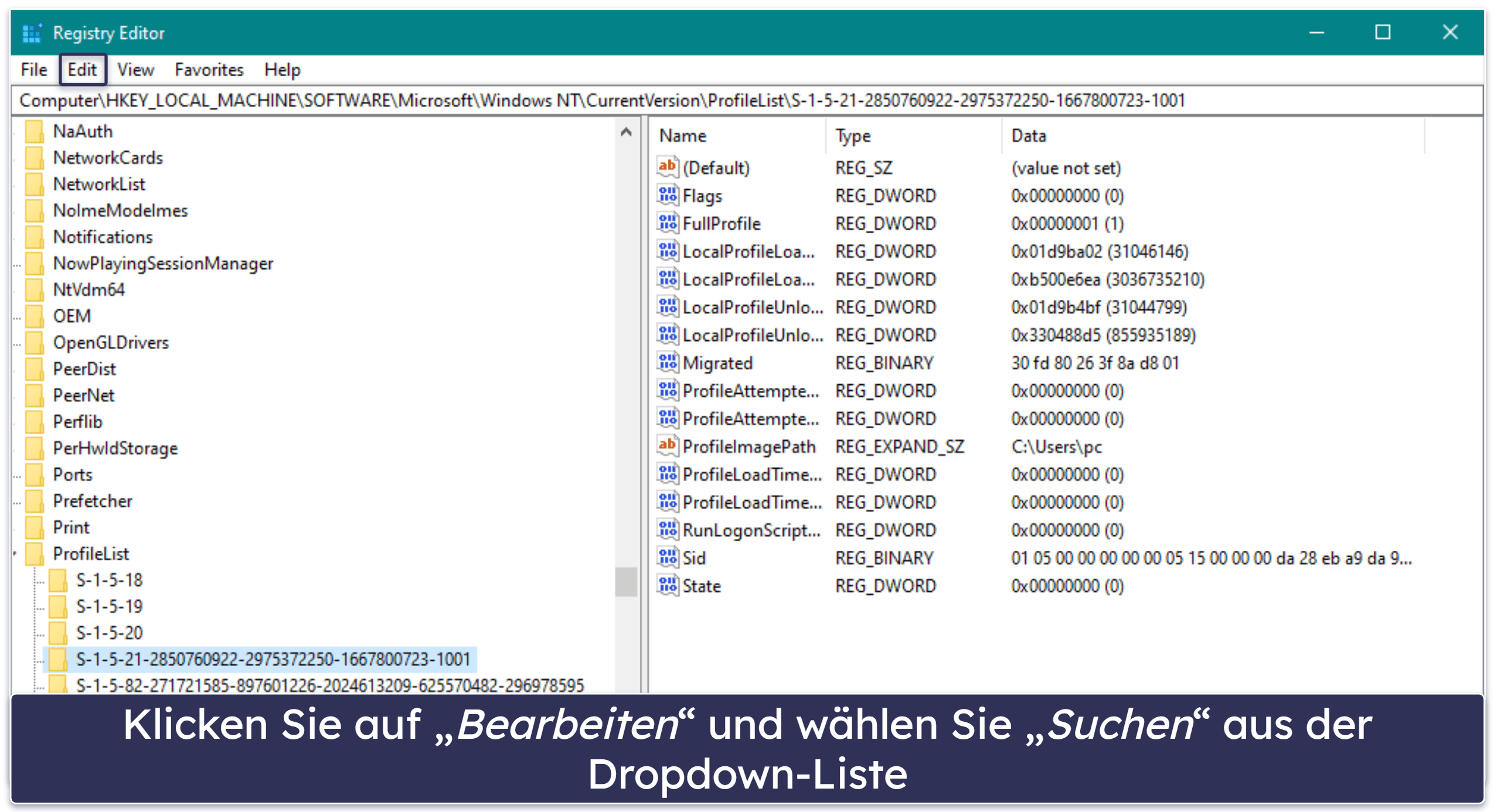This screenshot has height=812, width=1497.
Task: Select the (Default) value icon
Action: (x=668, y=168)
